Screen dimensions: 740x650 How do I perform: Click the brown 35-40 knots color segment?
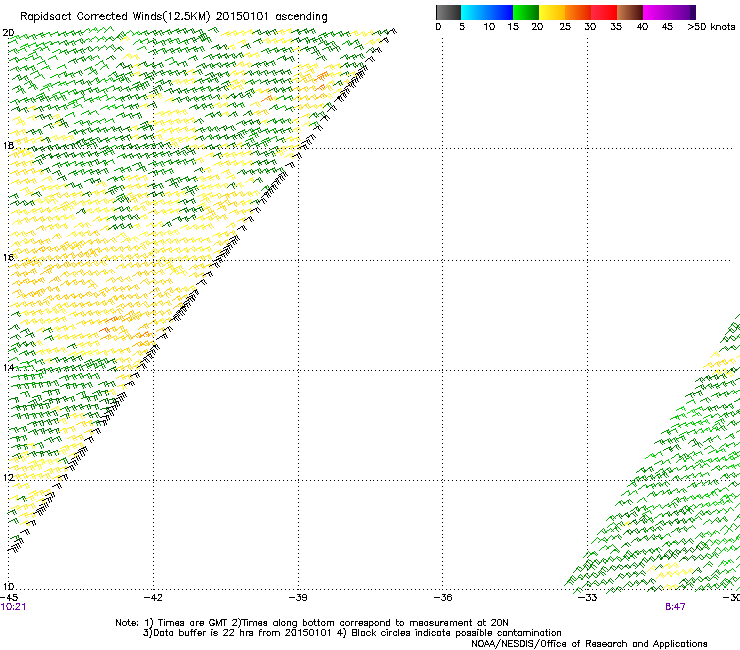(630, 12)
